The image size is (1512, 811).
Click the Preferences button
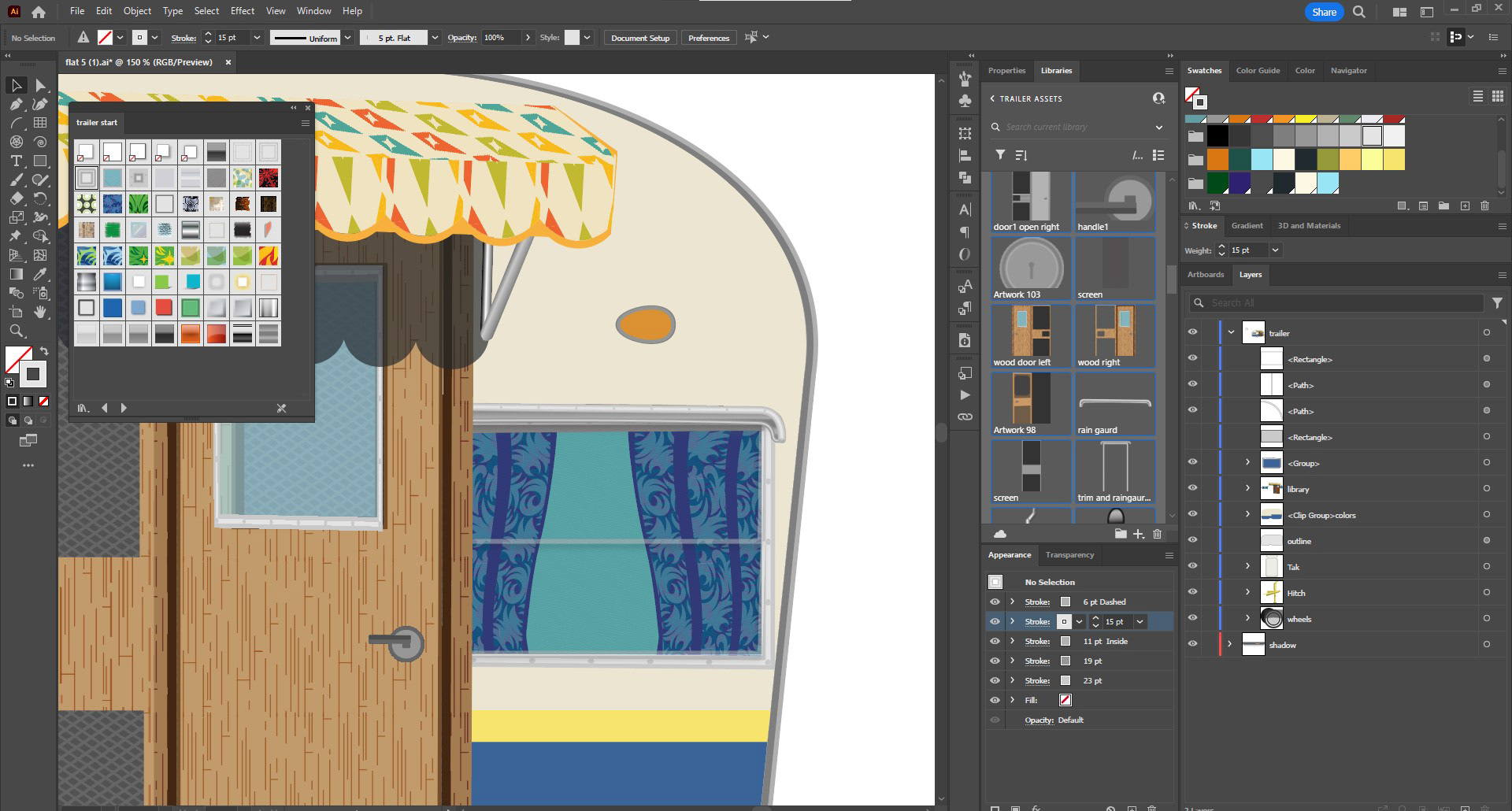pyautogui.click(x=709, y=38)
